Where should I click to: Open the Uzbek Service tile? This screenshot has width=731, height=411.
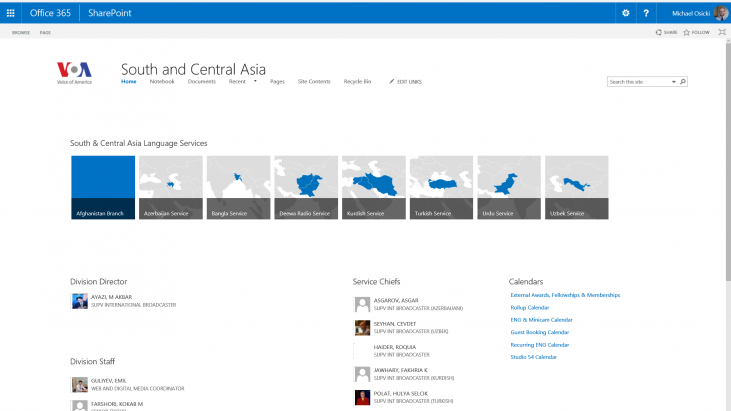(x=577, y=187)
